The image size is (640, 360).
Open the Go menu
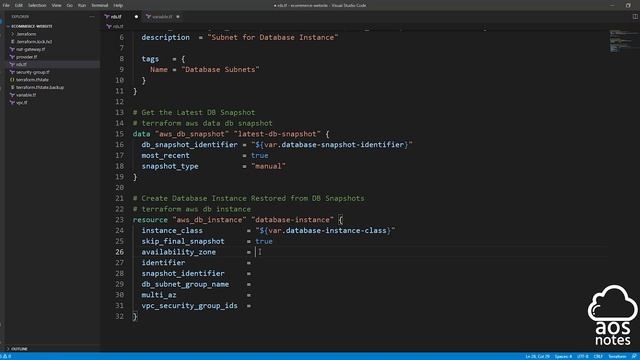pyautogui.click(x=69, y=5)
